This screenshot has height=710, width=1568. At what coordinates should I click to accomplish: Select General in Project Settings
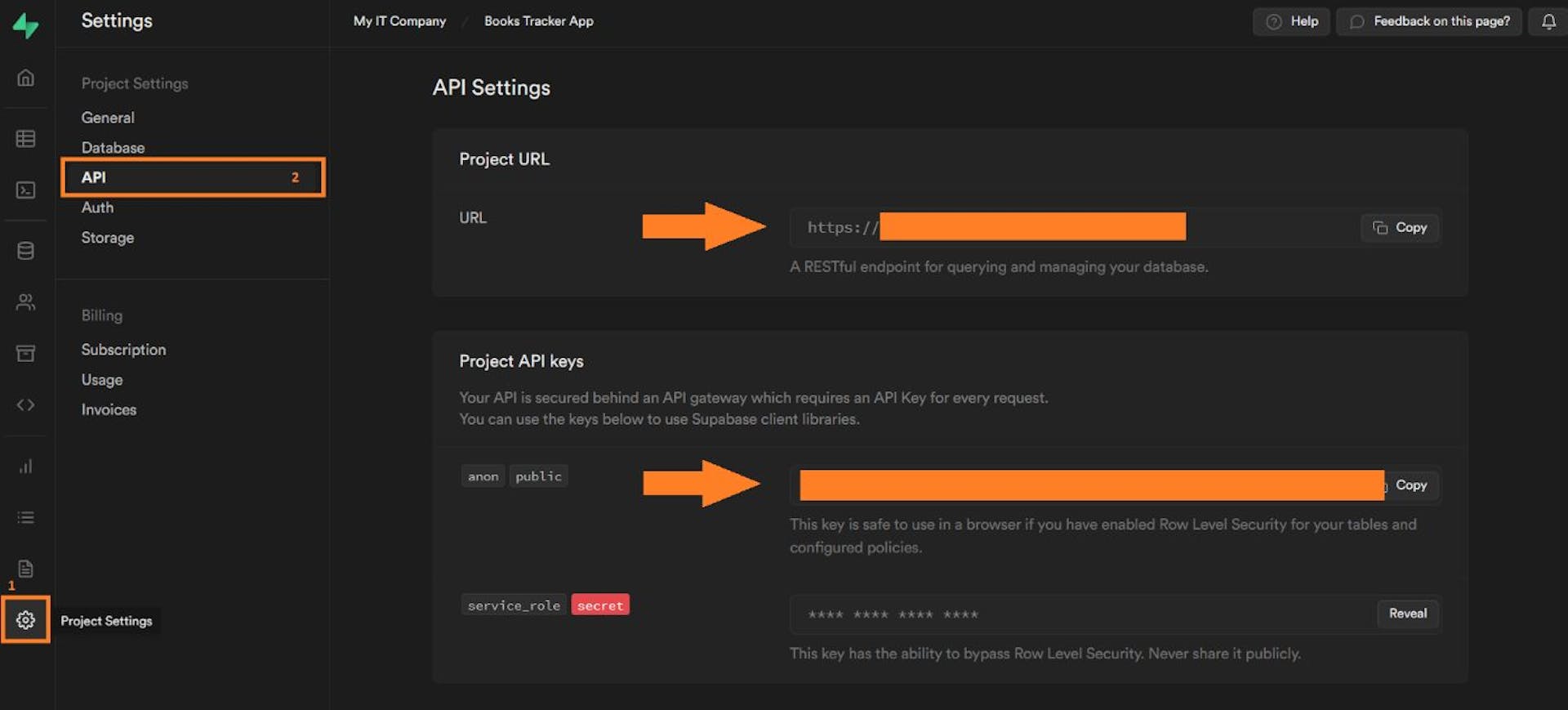tap(108, 118)
